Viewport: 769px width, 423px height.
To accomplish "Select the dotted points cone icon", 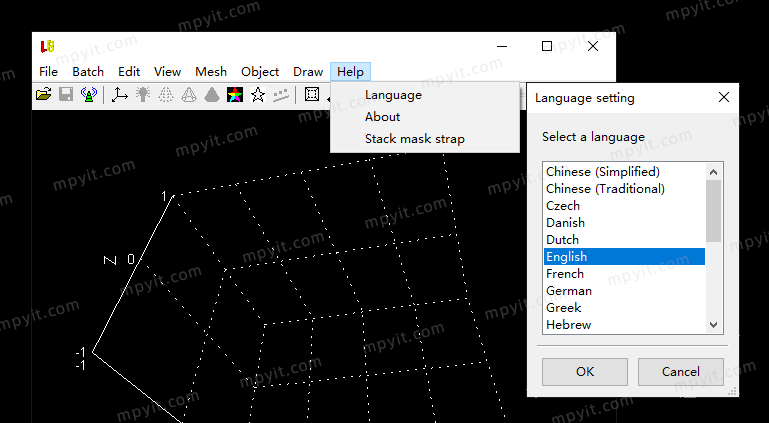I will coord(166,95).
